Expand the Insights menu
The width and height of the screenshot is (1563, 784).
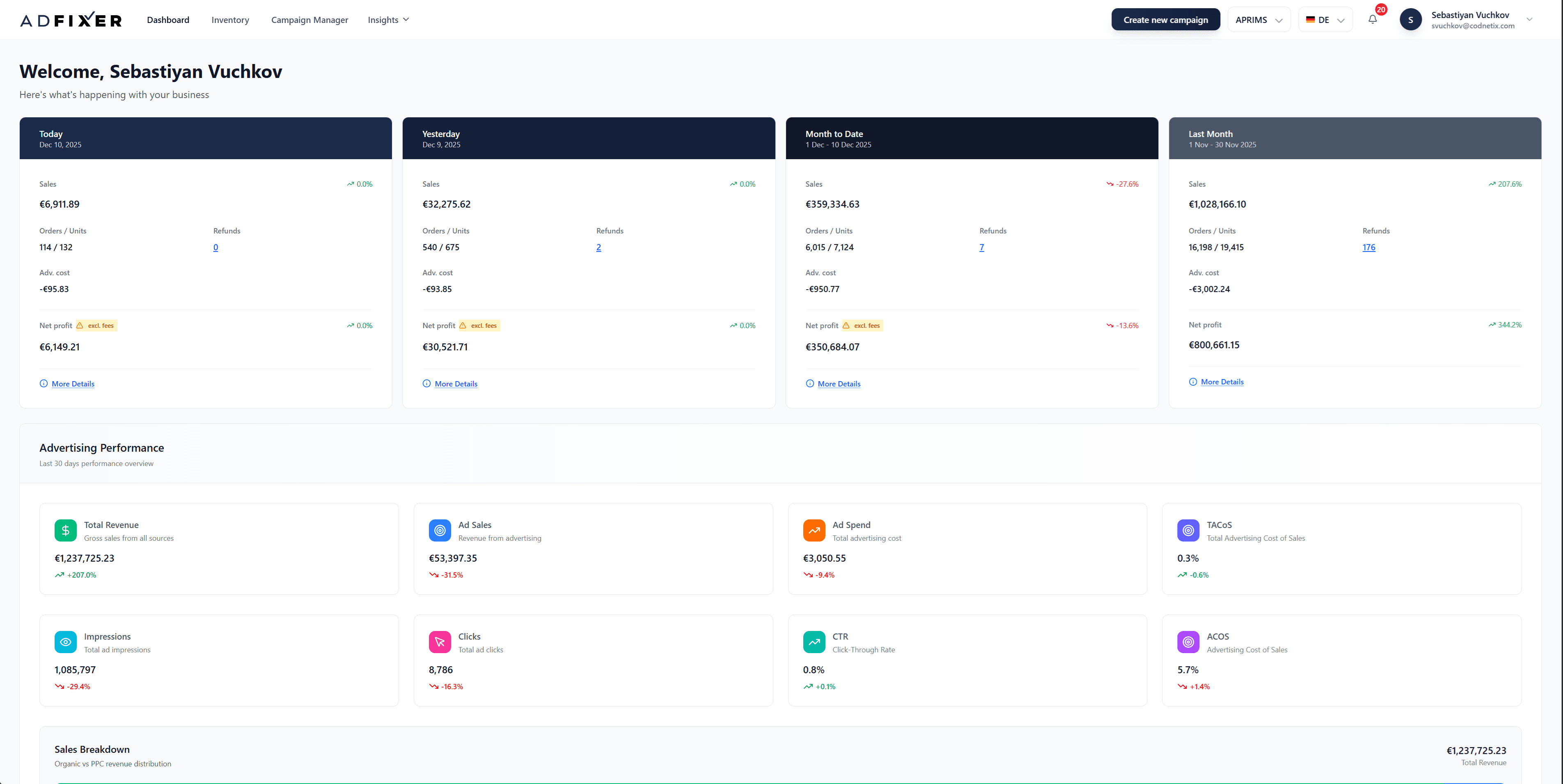[388, 19]
